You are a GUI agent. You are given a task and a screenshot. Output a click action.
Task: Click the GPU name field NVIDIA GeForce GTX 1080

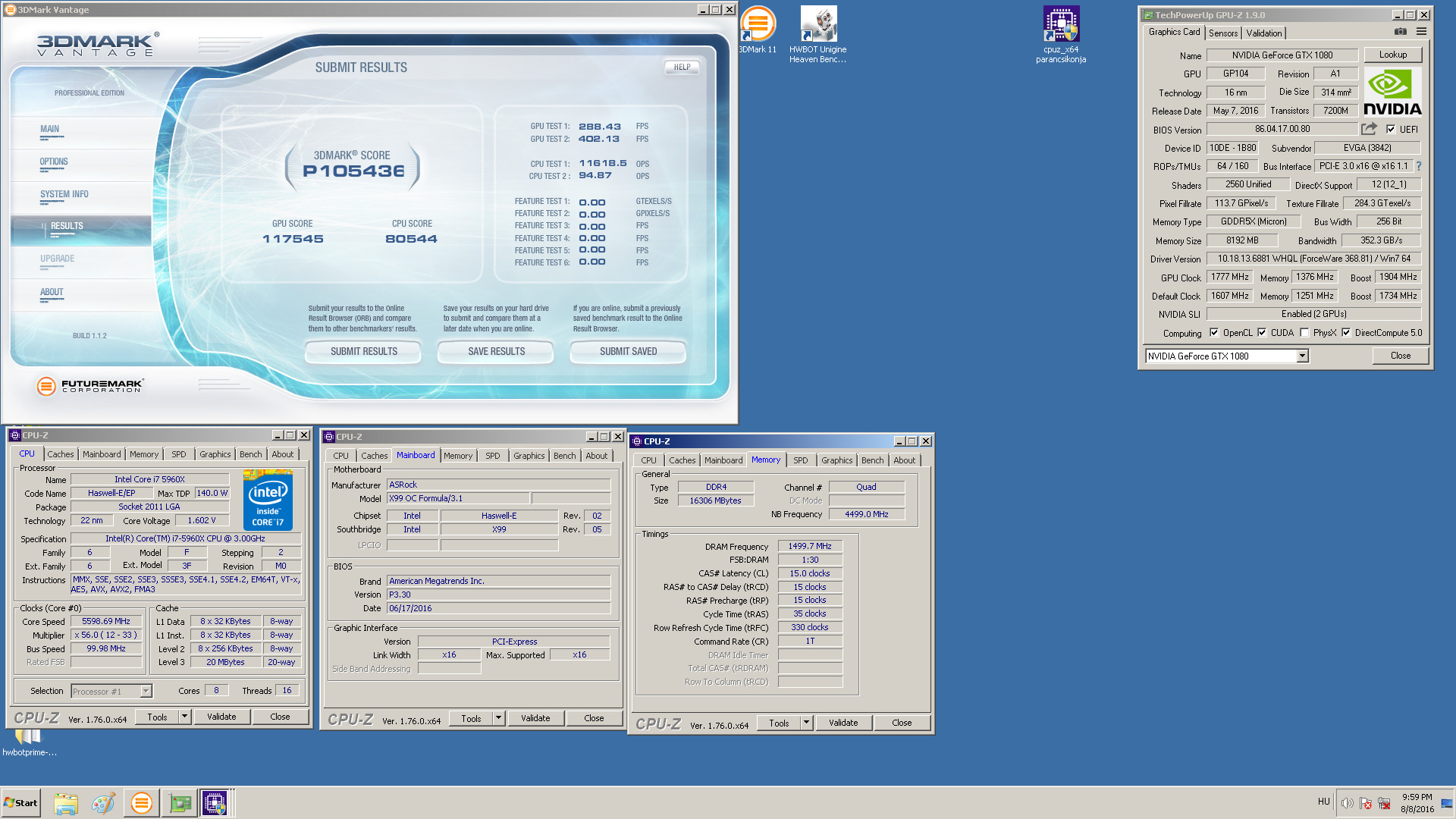(1282, 55)
